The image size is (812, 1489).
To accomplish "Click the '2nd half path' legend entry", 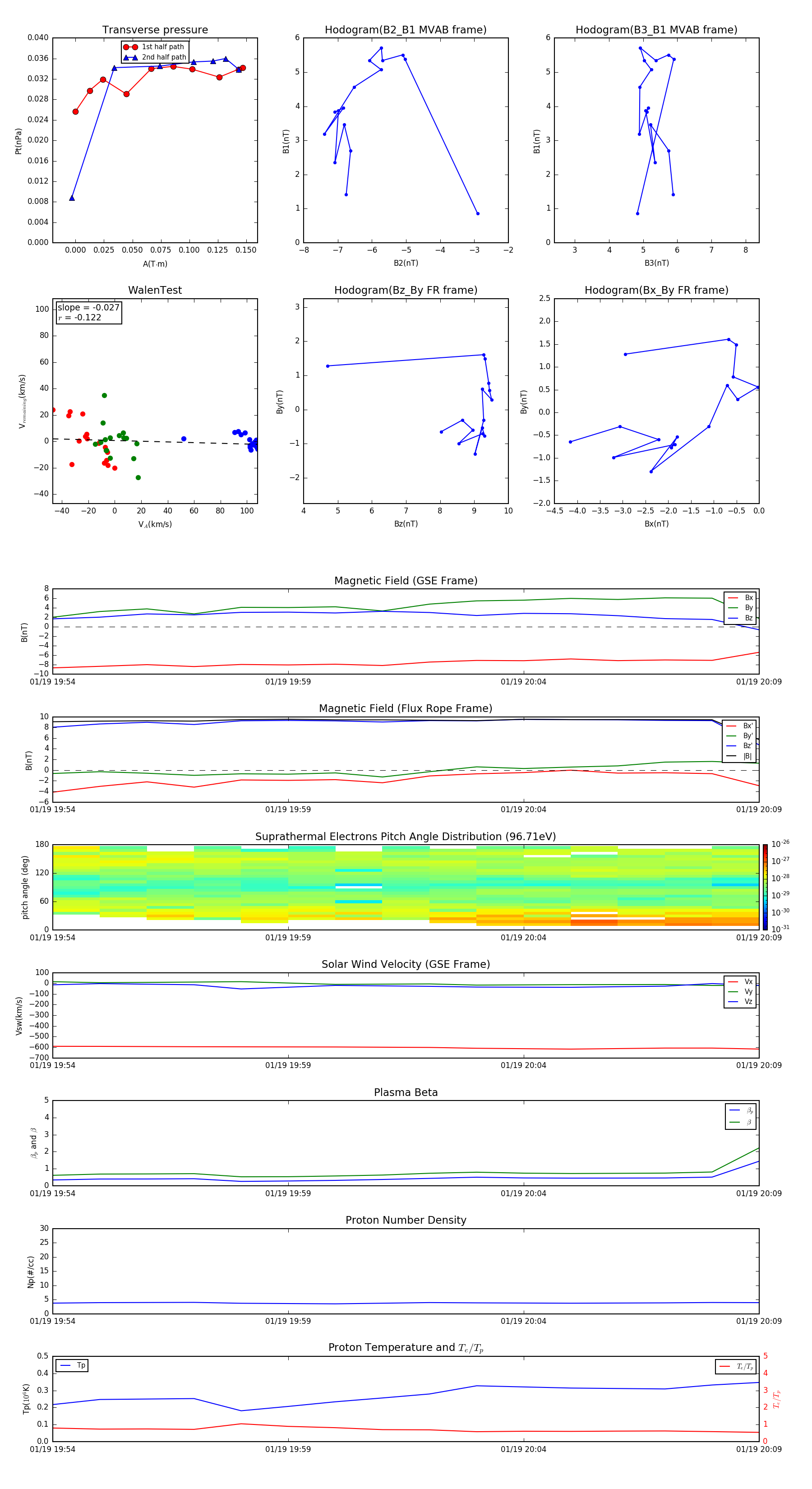I will coord(155,57).
